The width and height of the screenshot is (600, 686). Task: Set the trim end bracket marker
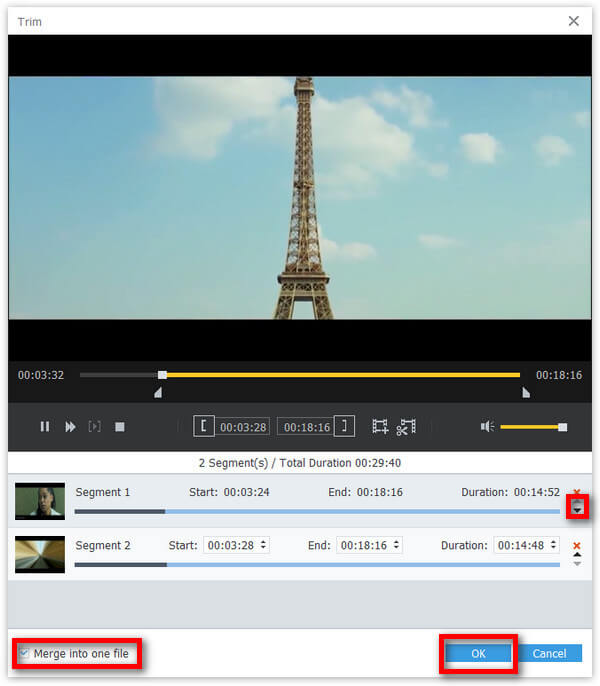[344, 427]
